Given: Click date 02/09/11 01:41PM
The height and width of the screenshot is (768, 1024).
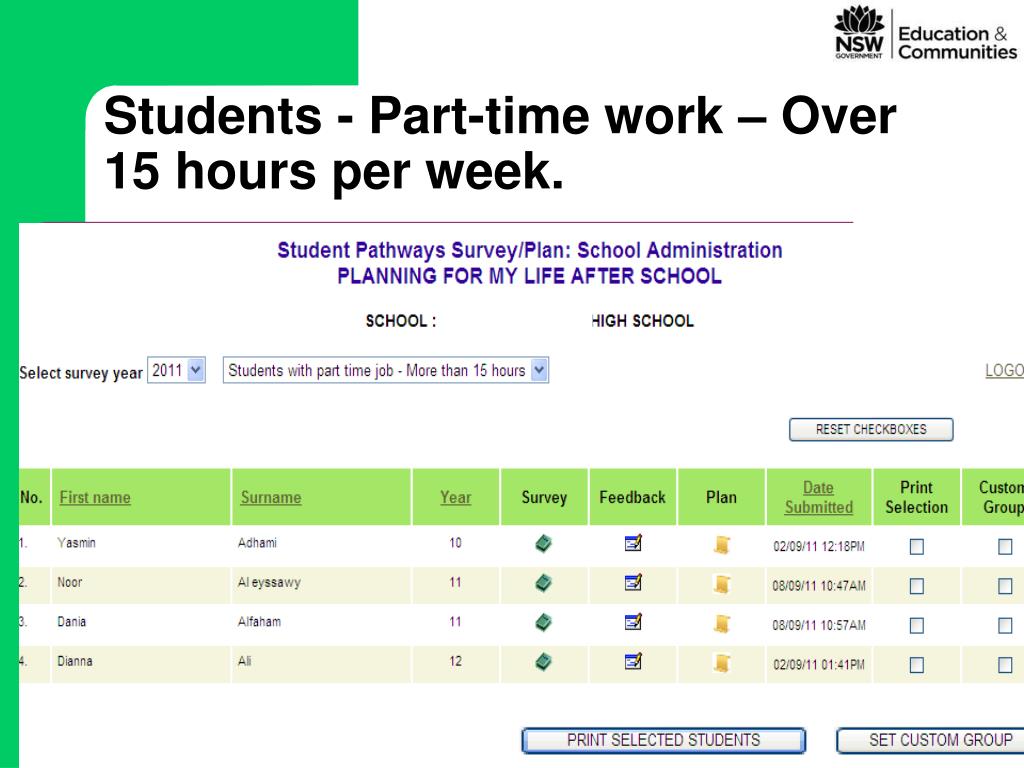Looking at the screenshot, I should pyautogui.click(x=819, y=665).
